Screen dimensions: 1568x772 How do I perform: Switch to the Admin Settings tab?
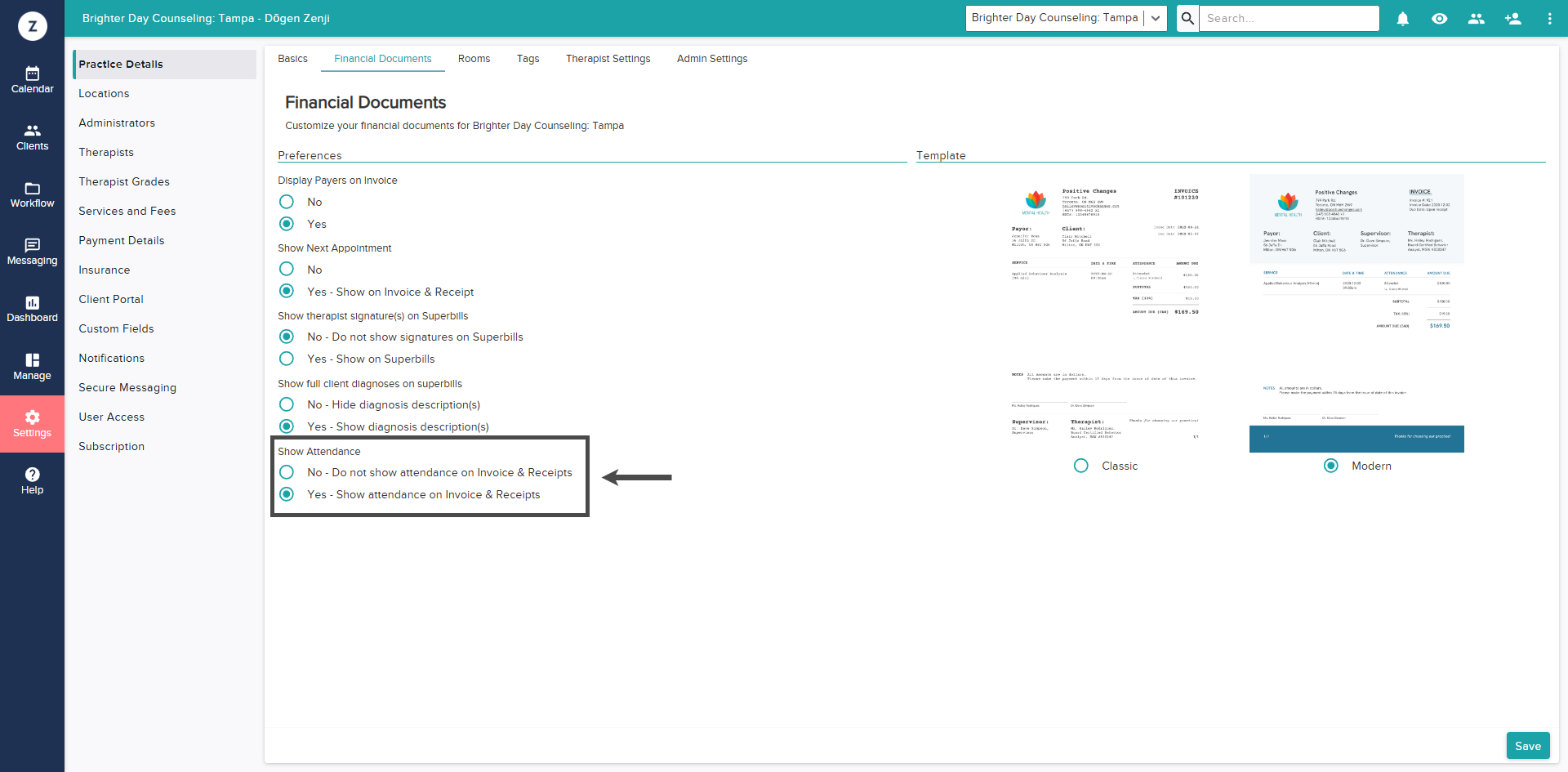pyautogui.click(x=712, y=59)
